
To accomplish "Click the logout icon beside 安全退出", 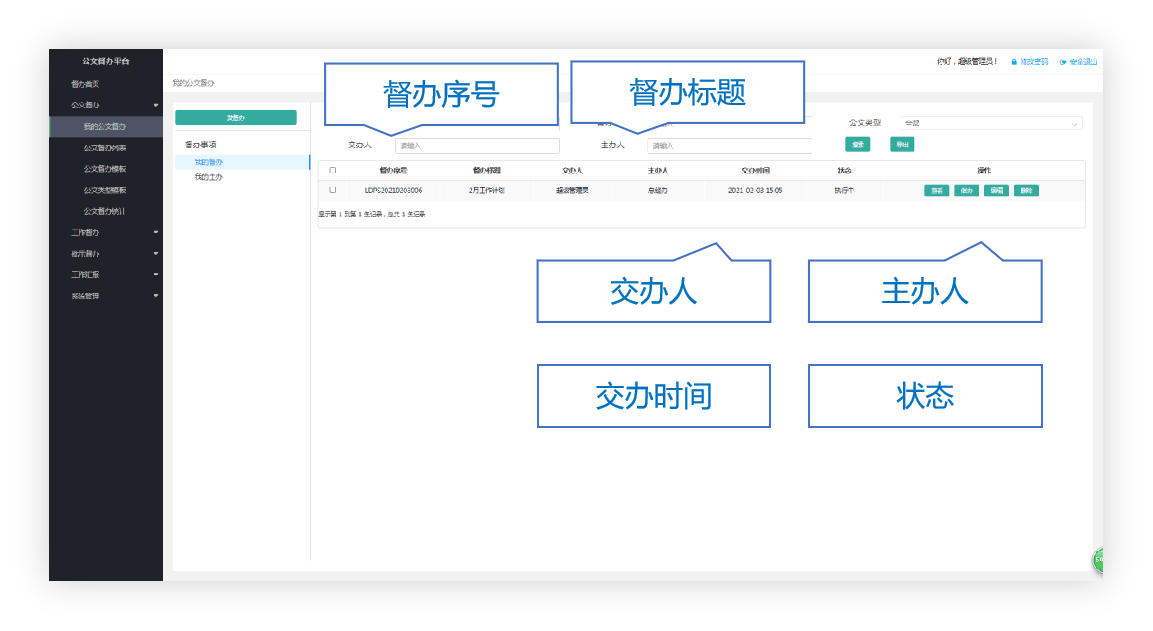I will (x=1064, y=61).
